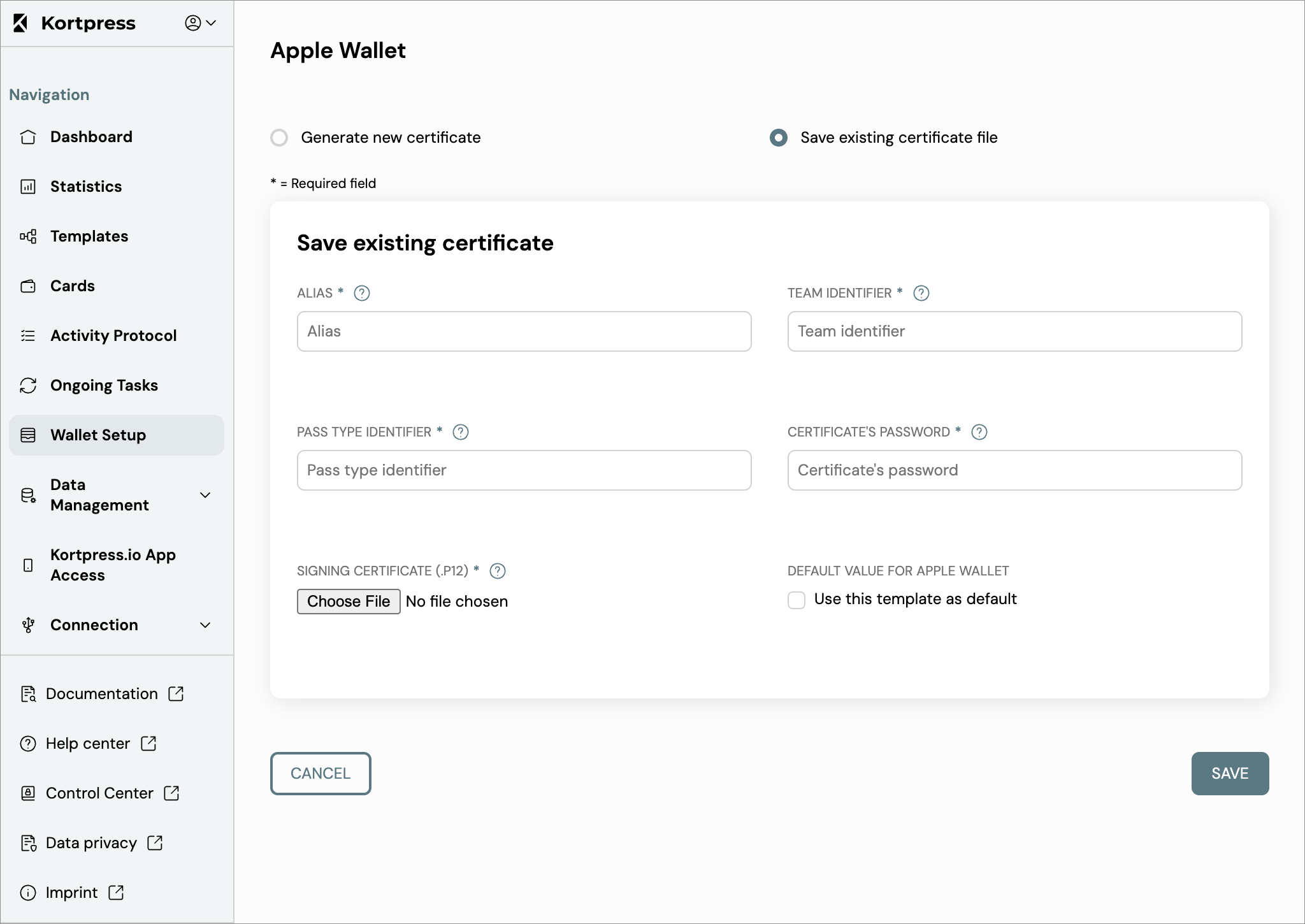Open the Documentation link
The height and width of the screenshot is (924, 1305).
coord(102,694)
